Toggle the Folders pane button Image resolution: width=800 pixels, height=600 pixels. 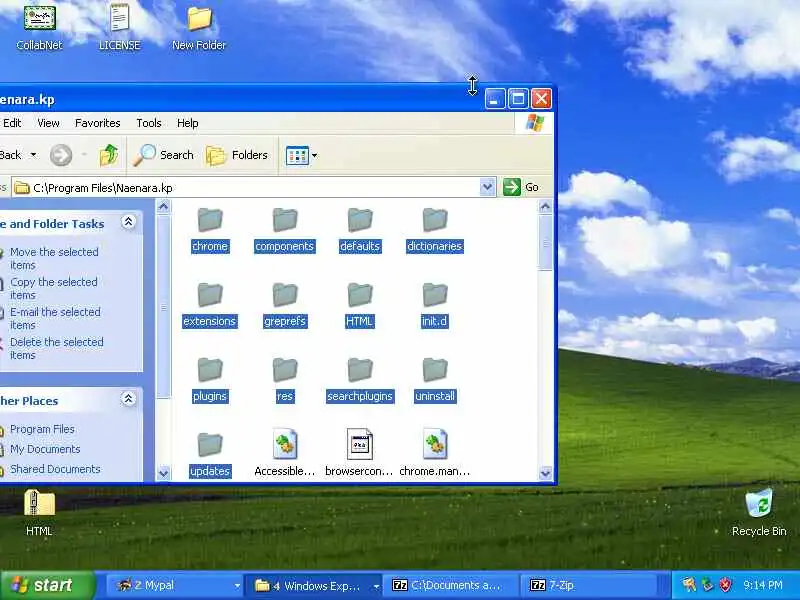[x=237, y=155]
